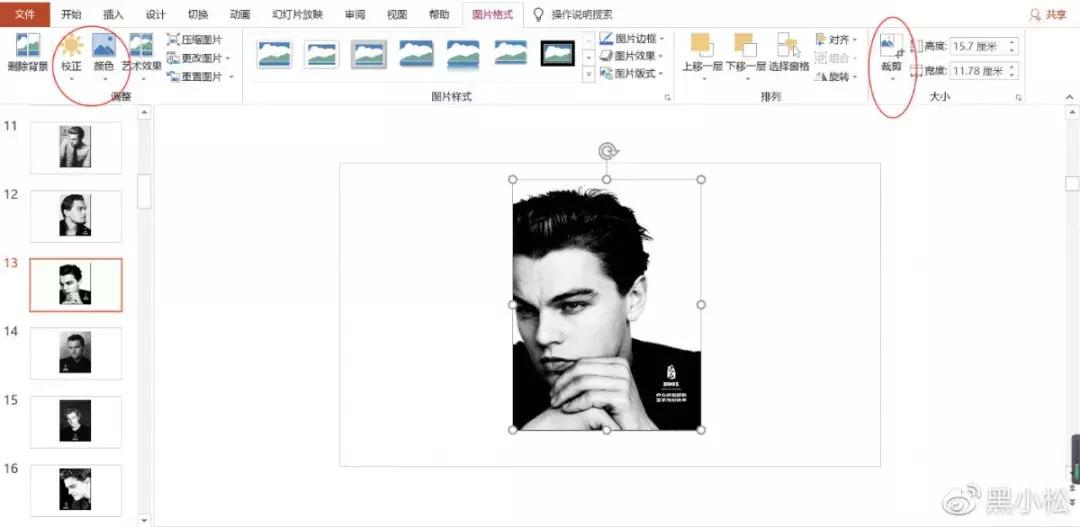Open Picture Effects (图片效果) options

(x=632, y=56)
